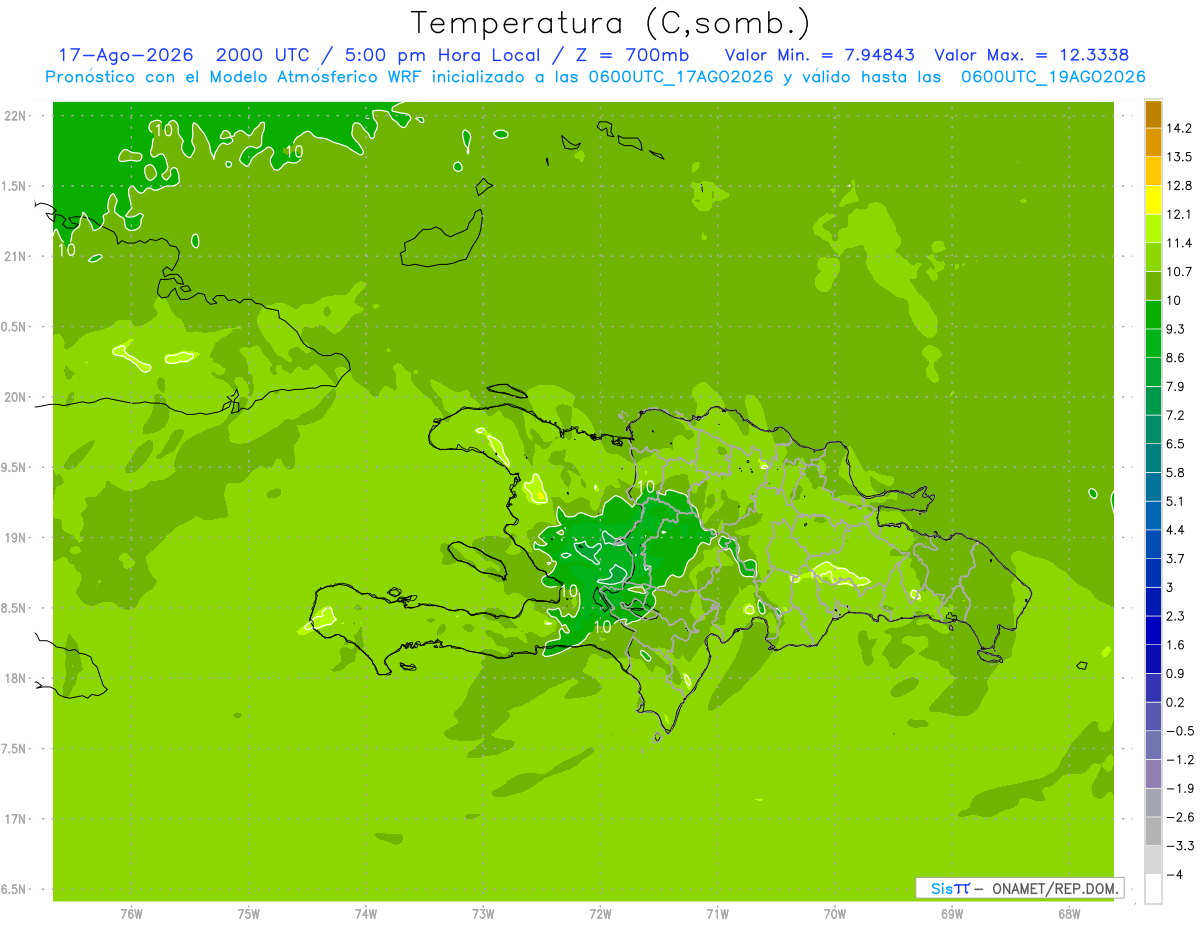This screenshot has height=927, width=1200.
Task: Click the 75W longitude axis label
Action: [248, 914]
